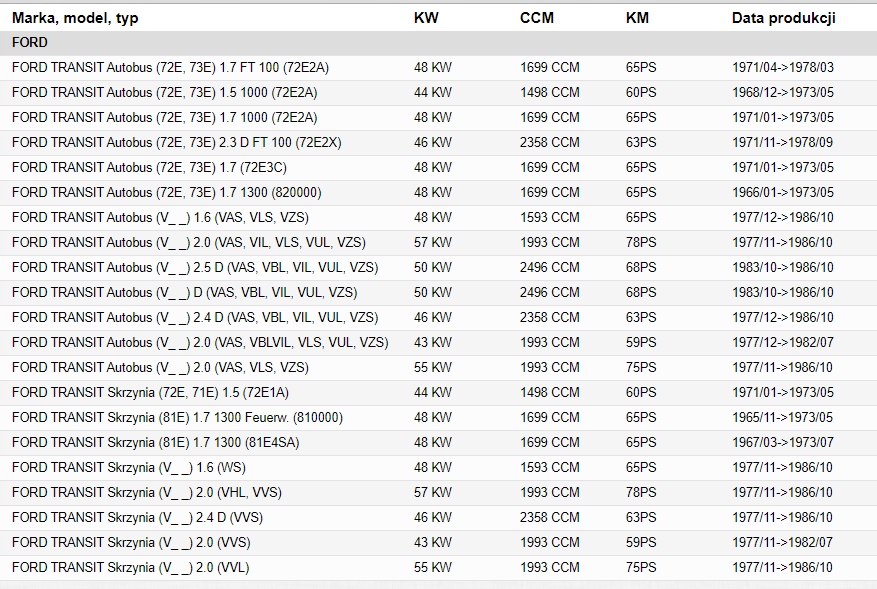This screenshot has height=589, width=877.
Task: Click the KW column header
Action: [426, 18]
